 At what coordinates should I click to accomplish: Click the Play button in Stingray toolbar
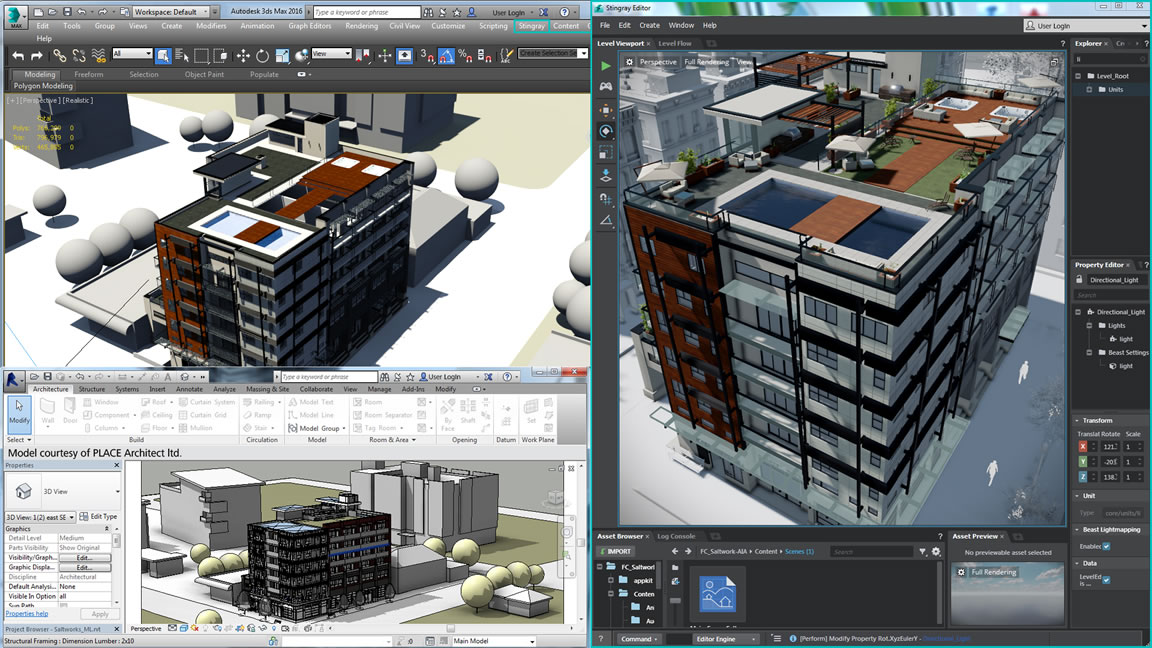coord(606,66)
